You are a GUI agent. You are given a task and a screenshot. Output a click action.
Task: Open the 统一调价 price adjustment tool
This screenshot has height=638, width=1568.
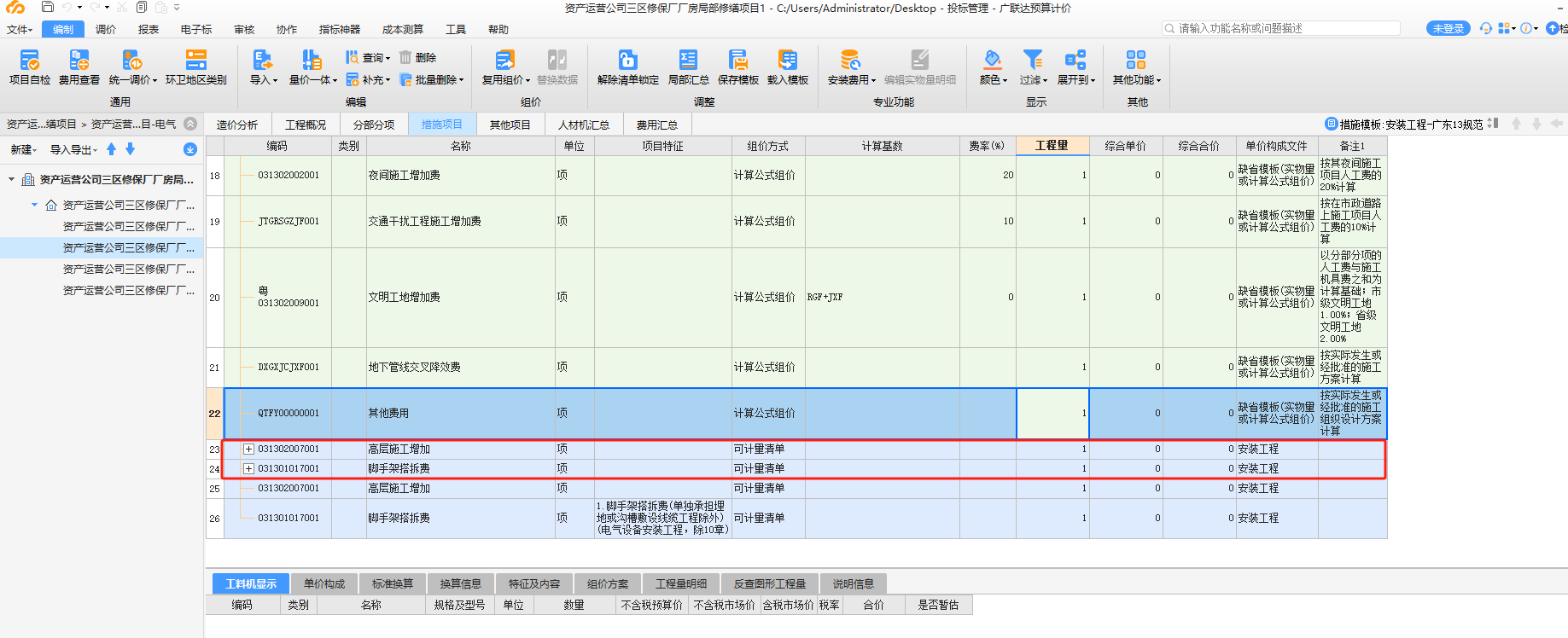click(x=132, y=67)
